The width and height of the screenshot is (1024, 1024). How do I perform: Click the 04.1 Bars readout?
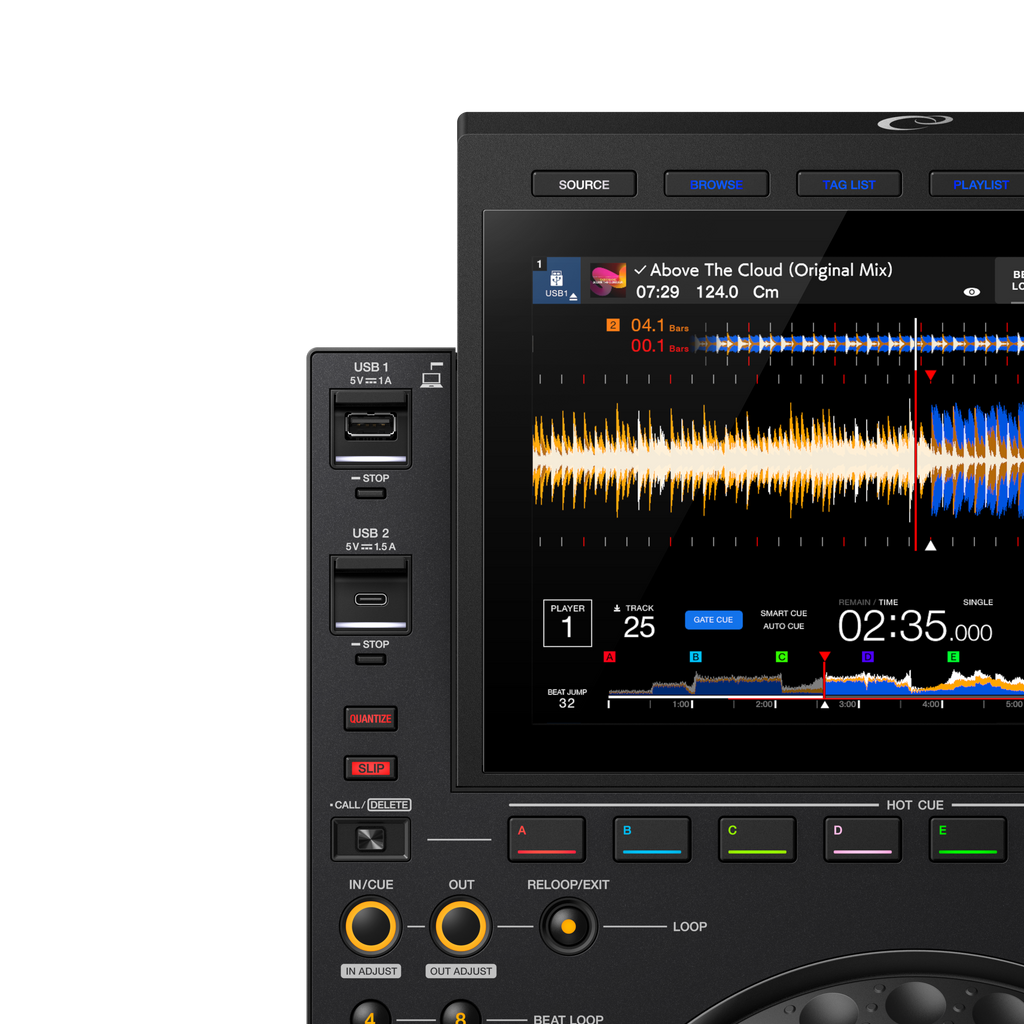pyautogui.click(x=660, y=325)
